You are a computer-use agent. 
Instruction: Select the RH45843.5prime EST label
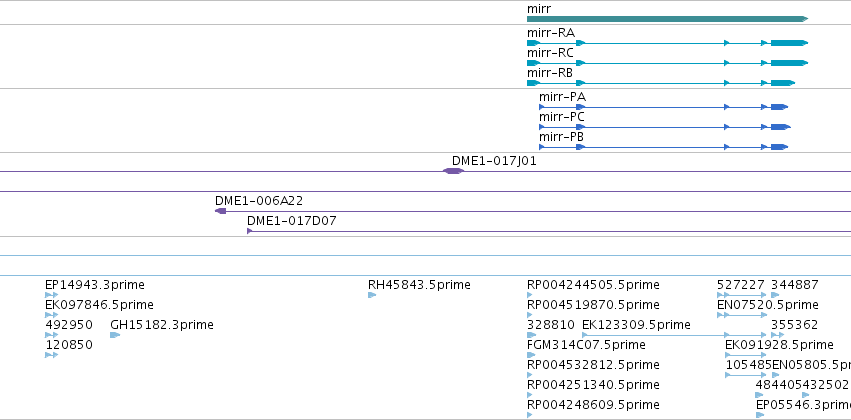pyautogui.click(x=420, y=285)
